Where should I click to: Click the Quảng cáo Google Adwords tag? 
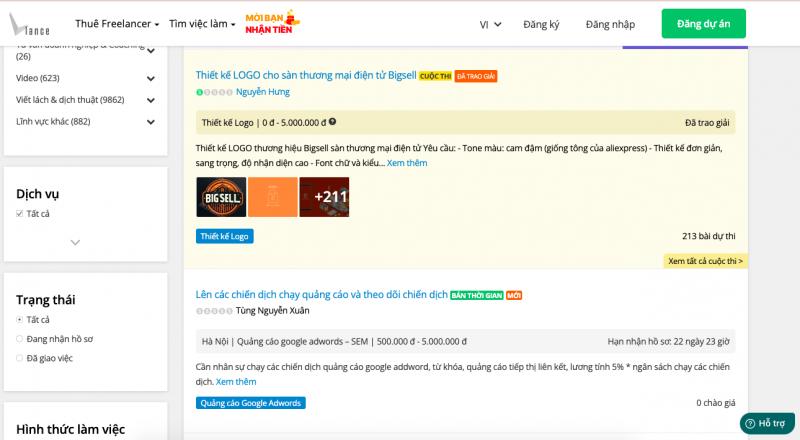pos(251,403)
